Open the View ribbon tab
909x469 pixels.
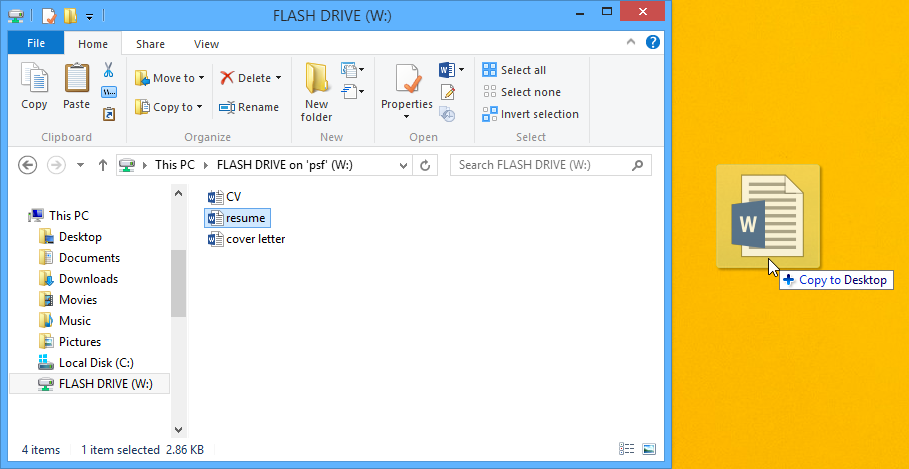(206, 44)
